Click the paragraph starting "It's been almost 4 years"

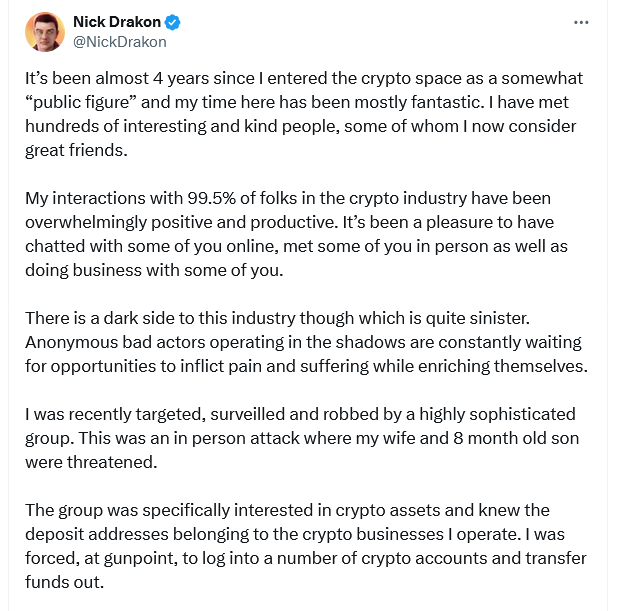tap(300, 114)
